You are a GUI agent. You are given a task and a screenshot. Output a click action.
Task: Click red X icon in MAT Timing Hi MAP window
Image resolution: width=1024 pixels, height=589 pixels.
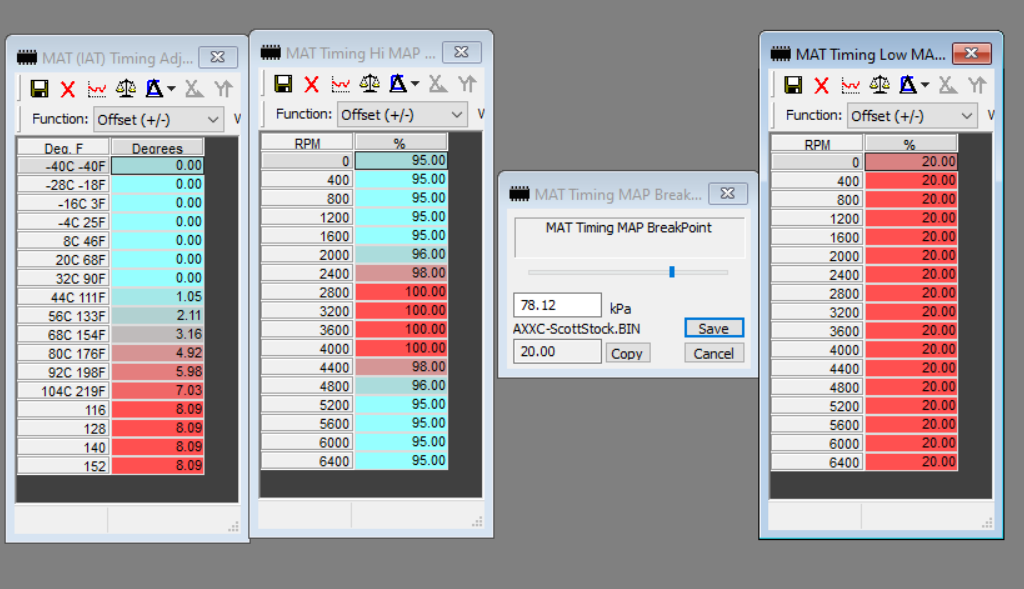312,84
